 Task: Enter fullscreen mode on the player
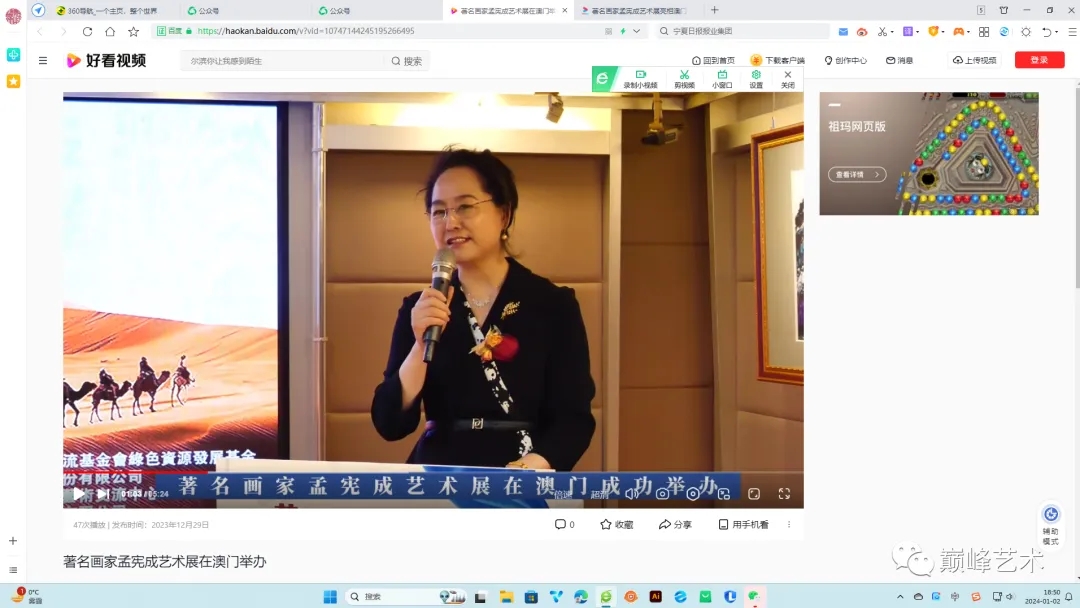(785, 493)
